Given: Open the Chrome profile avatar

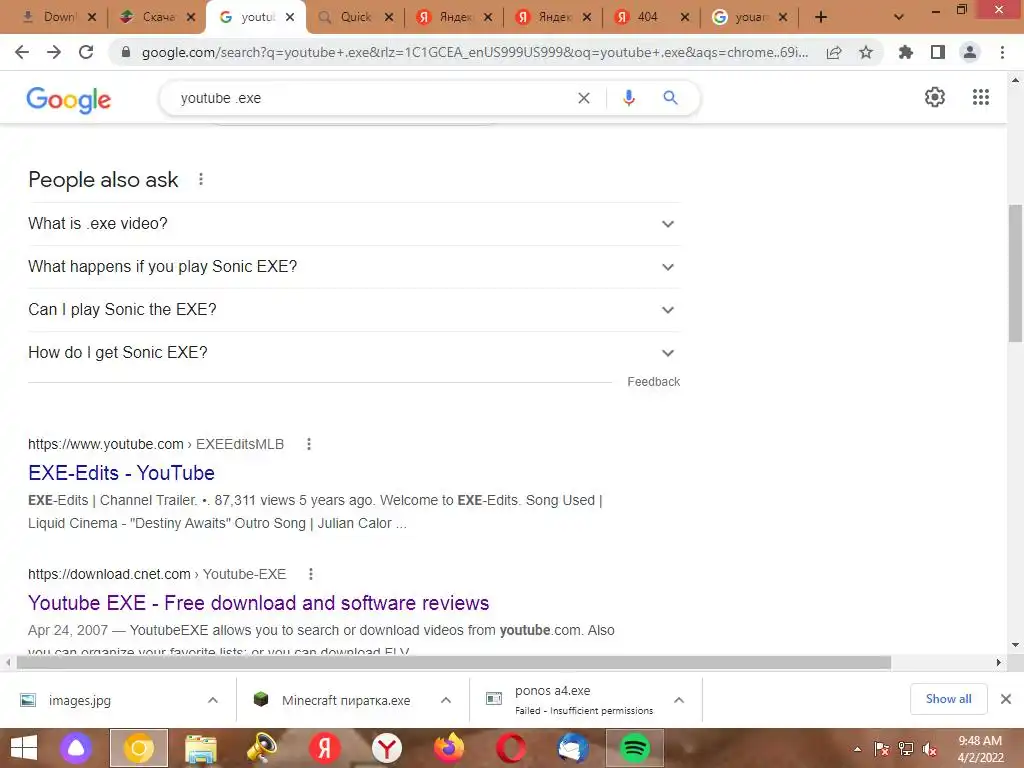Looking at the screenshot, I should [x=970, y=52].
